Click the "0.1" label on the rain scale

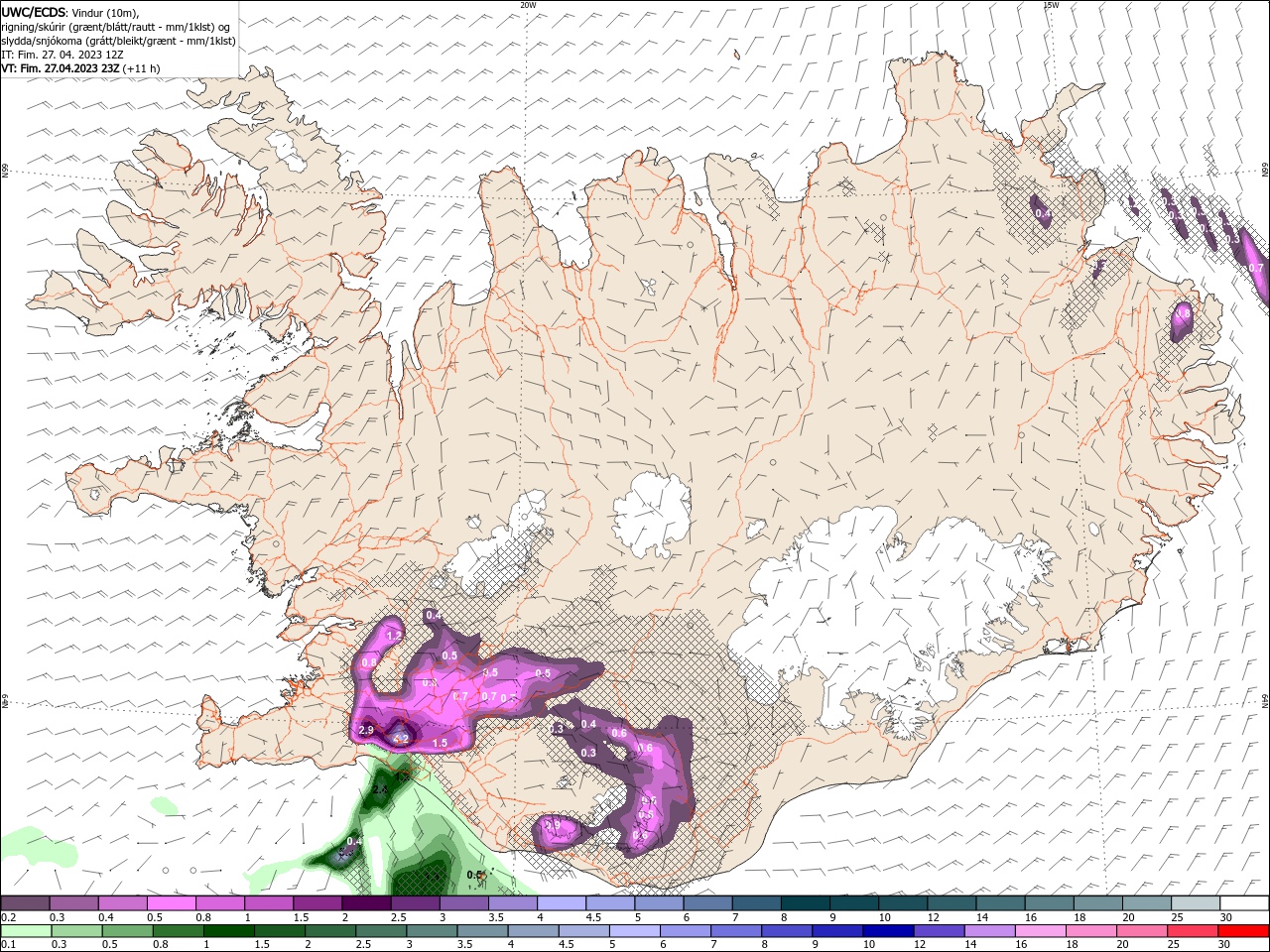[x=8, y=945]
